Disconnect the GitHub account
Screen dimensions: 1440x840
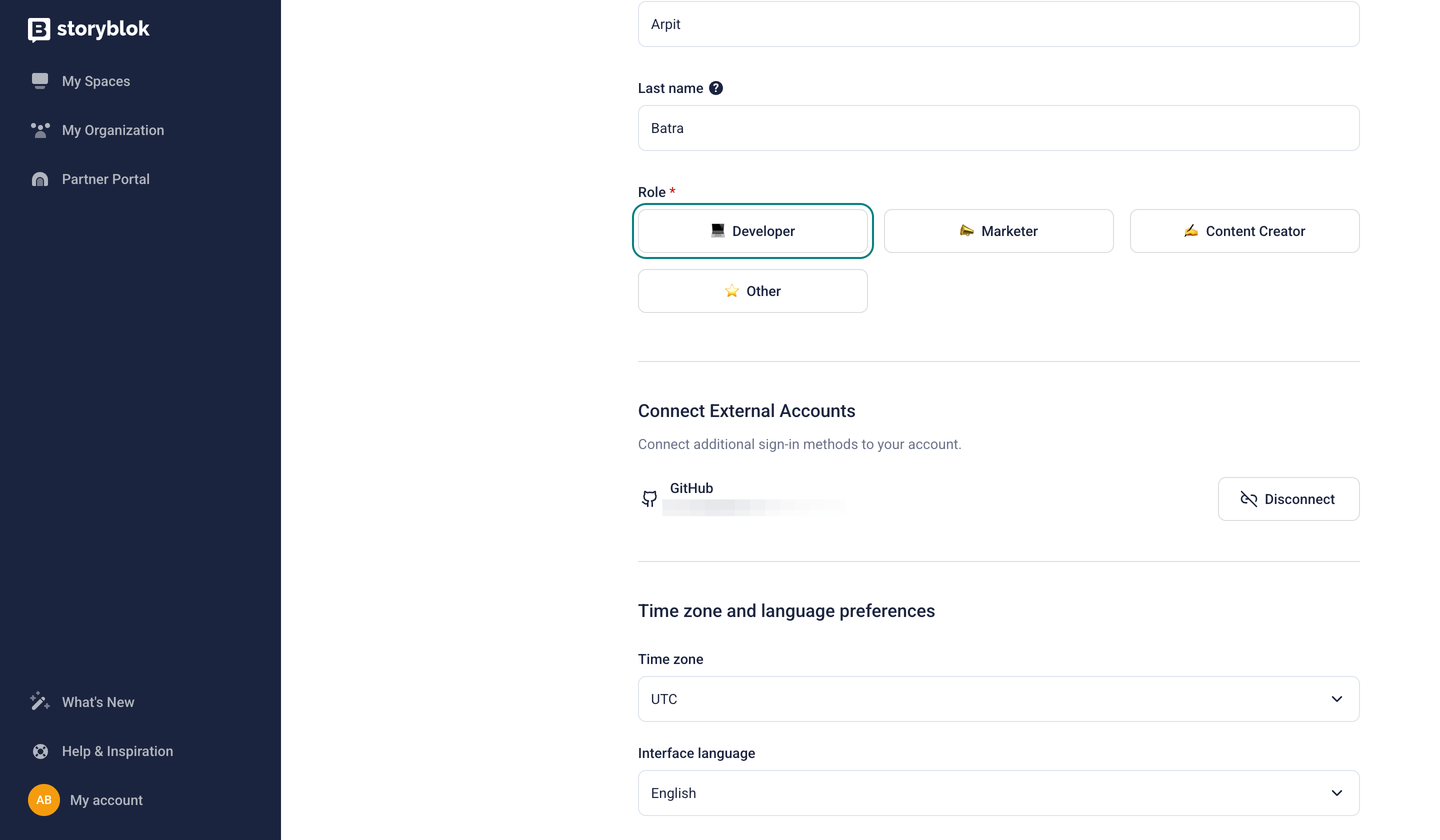click(x=1288, y=499)
